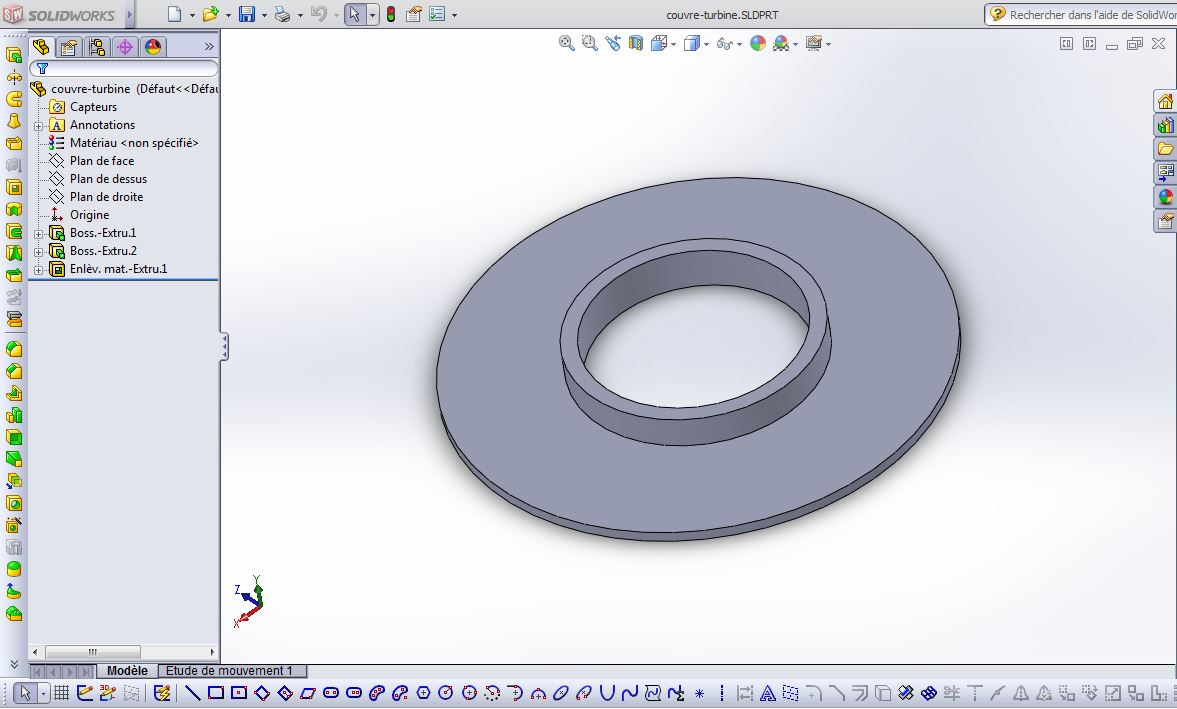
Task: Open the Print dropdown arrow
Action: 300,15
